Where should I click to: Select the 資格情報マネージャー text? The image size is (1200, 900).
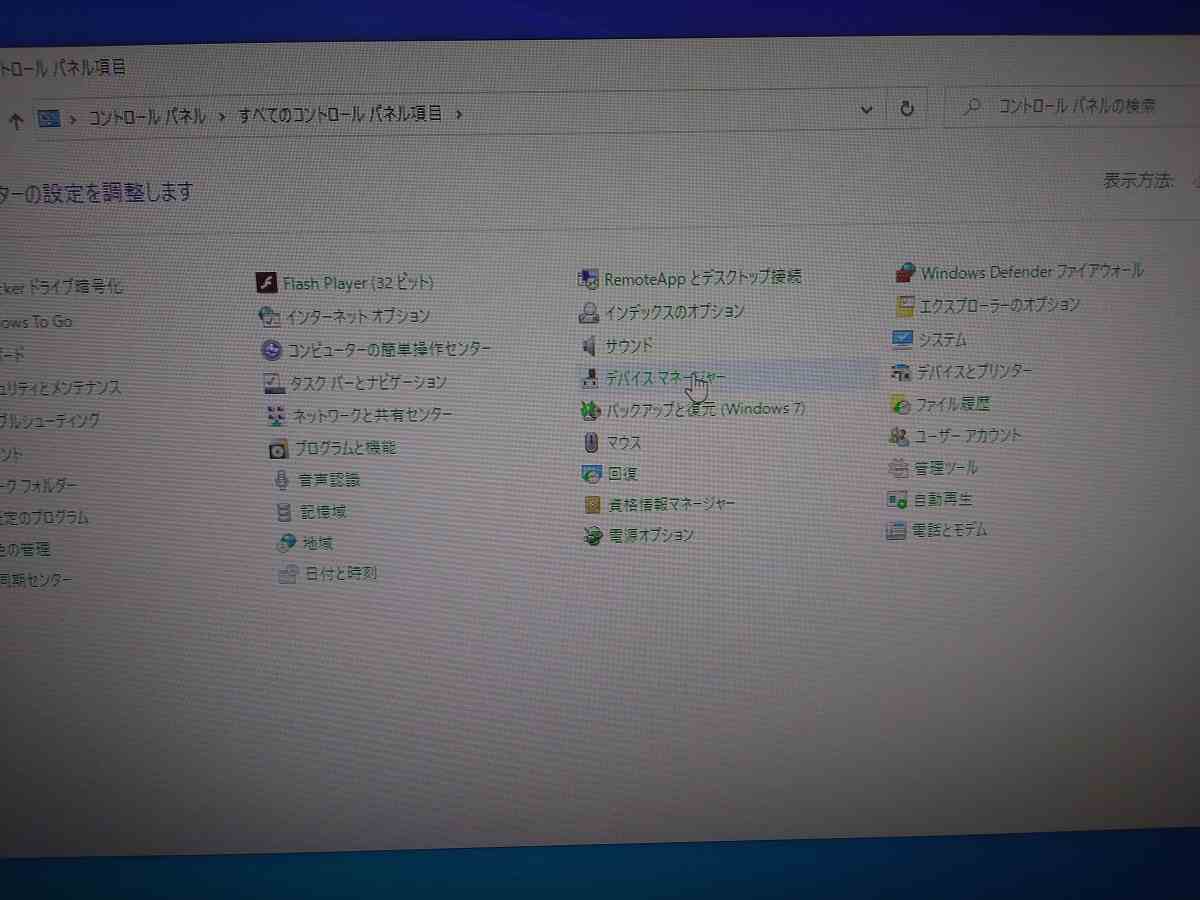pyautogui.click(x=671, y=503)
